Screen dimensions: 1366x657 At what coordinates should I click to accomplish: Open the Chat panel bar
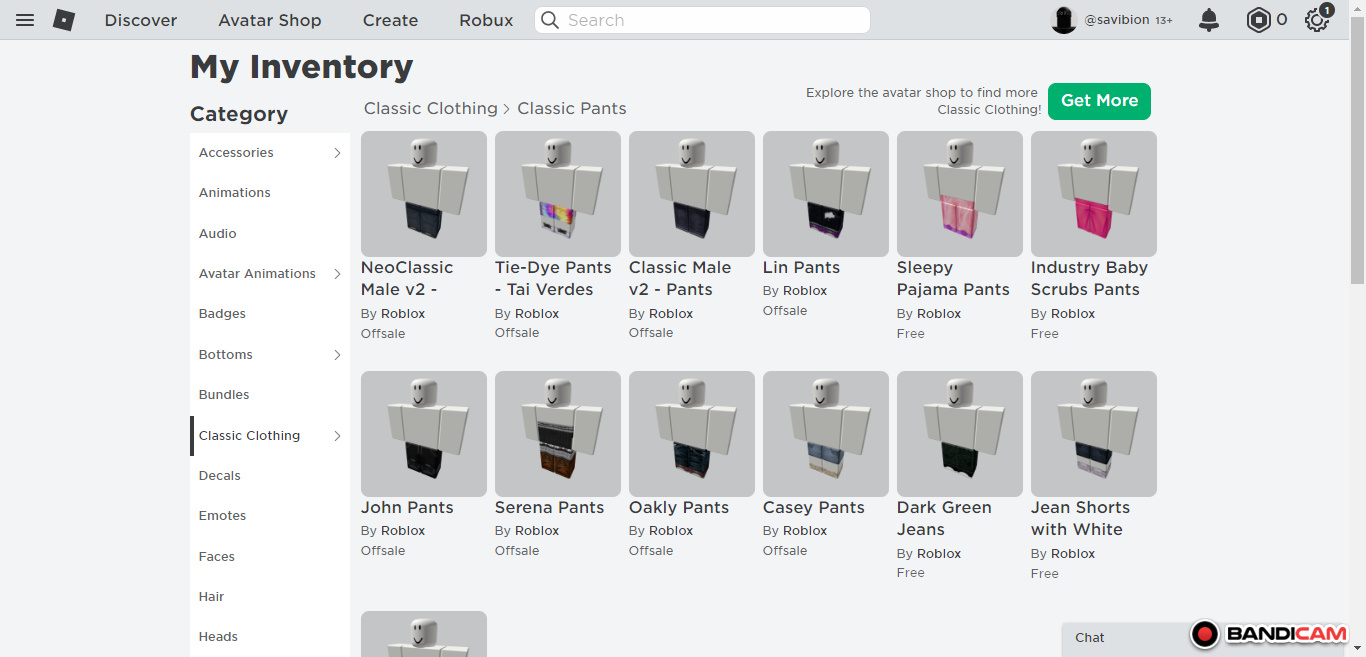pos(1122,638)
